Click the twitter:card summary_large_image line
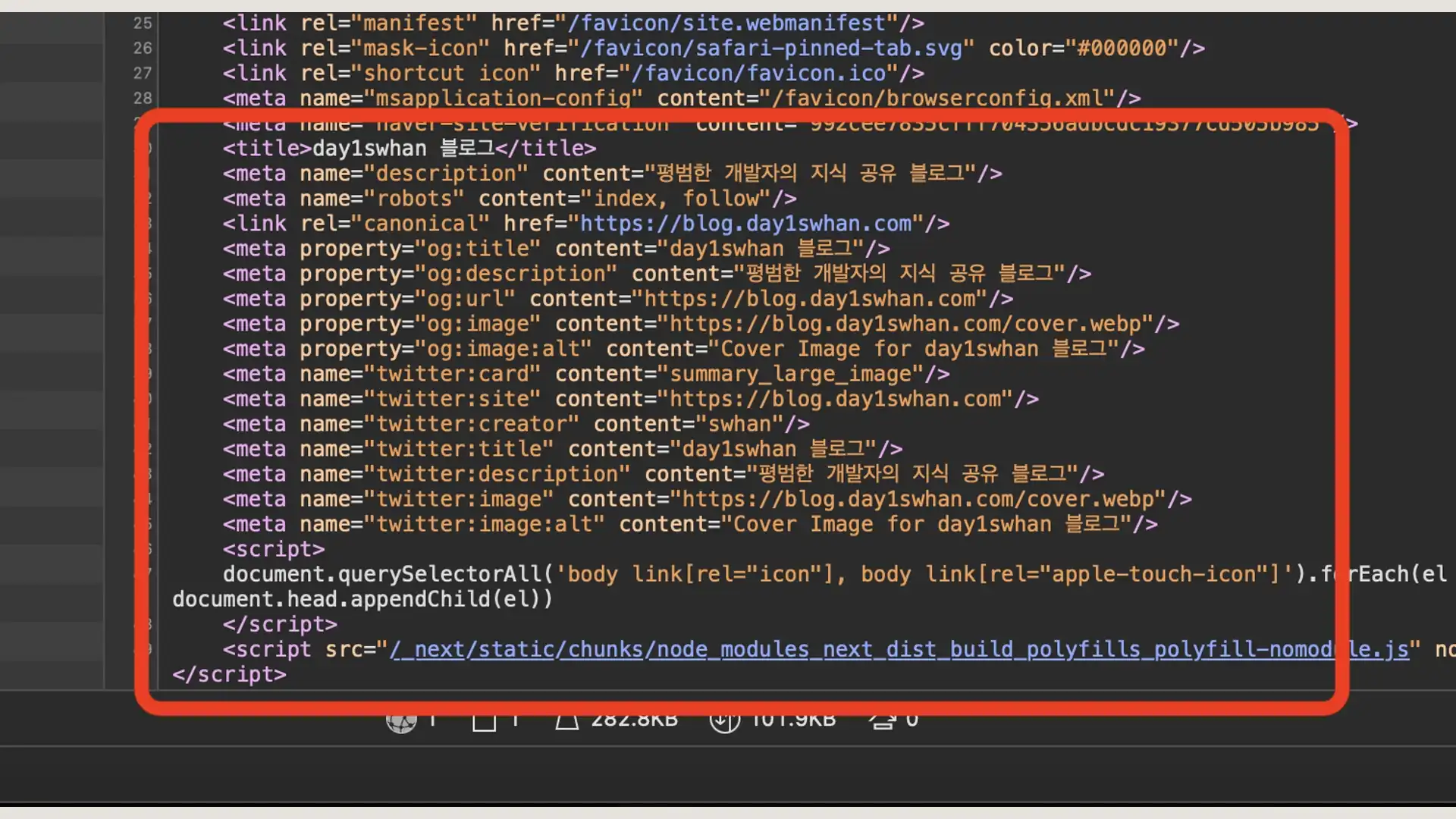 coord(586,373)
